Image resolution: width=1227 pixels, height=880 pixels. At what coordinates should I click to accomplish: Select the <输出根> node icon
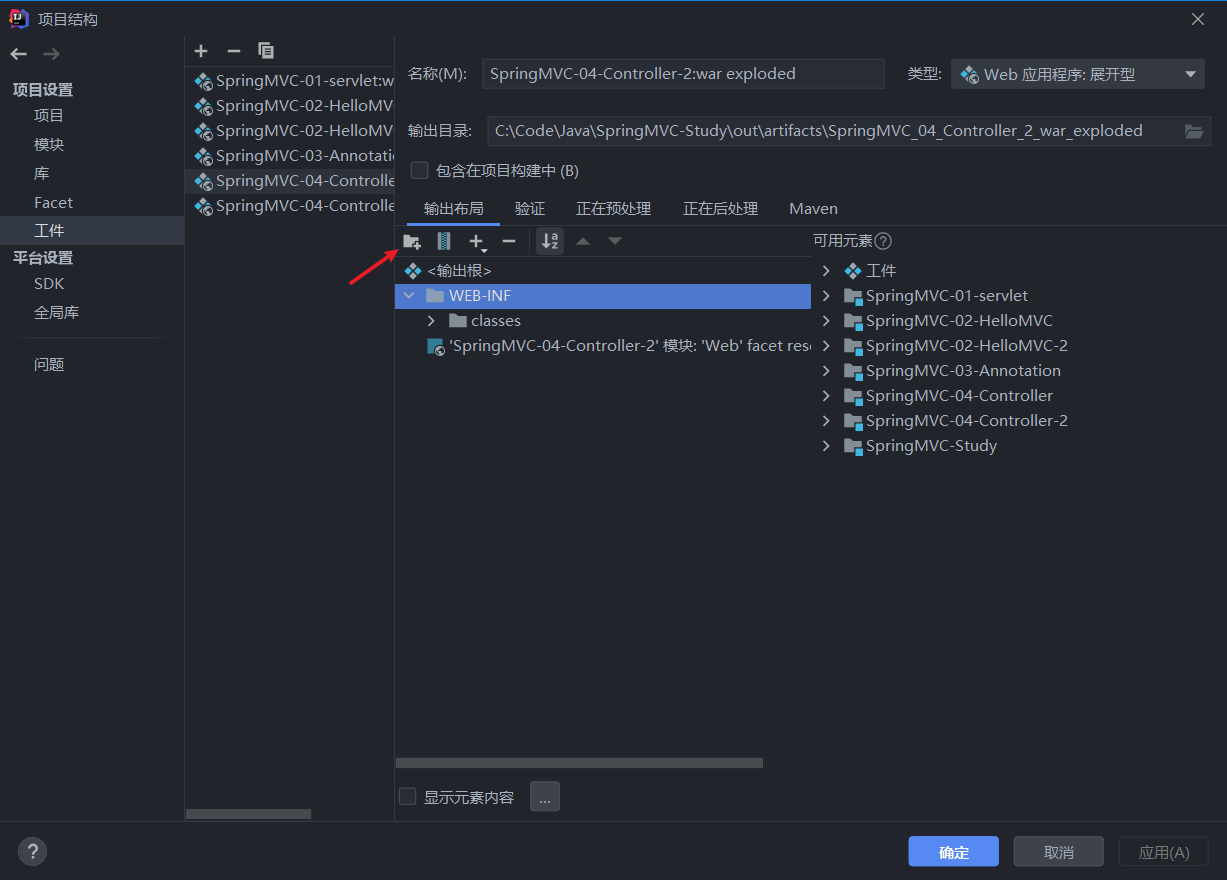point(413,271)
